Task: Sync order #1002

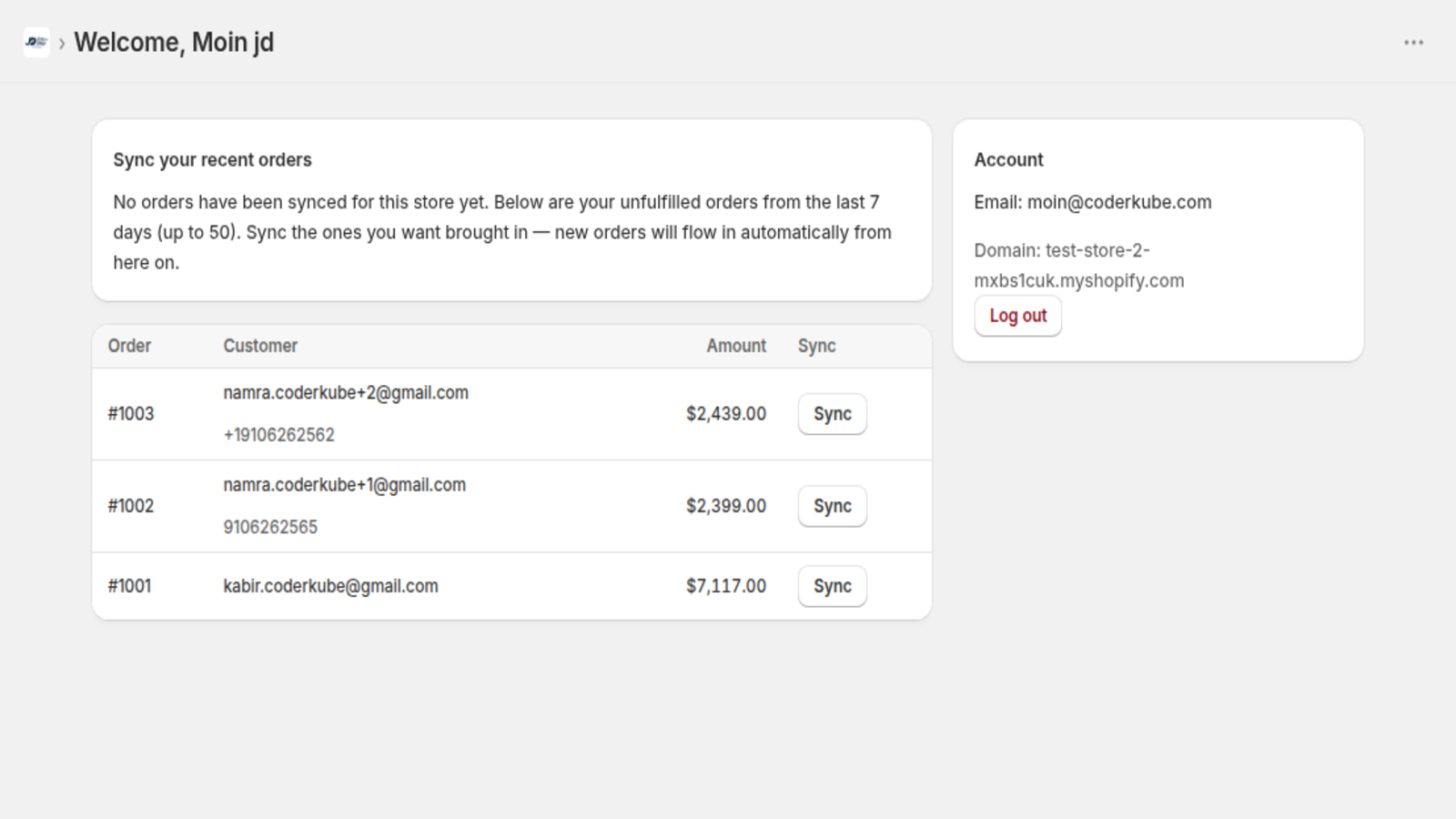Action: pyautogui.click(x=833, y=506)
